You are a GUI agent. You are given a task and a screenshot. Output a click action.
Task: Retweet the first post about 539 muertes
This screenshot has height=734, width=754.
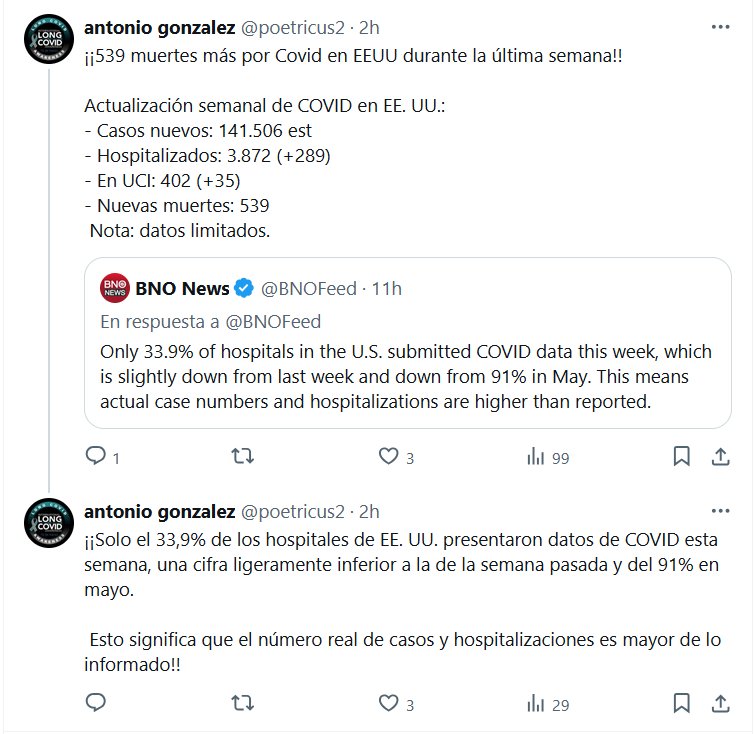click(242, 457)
